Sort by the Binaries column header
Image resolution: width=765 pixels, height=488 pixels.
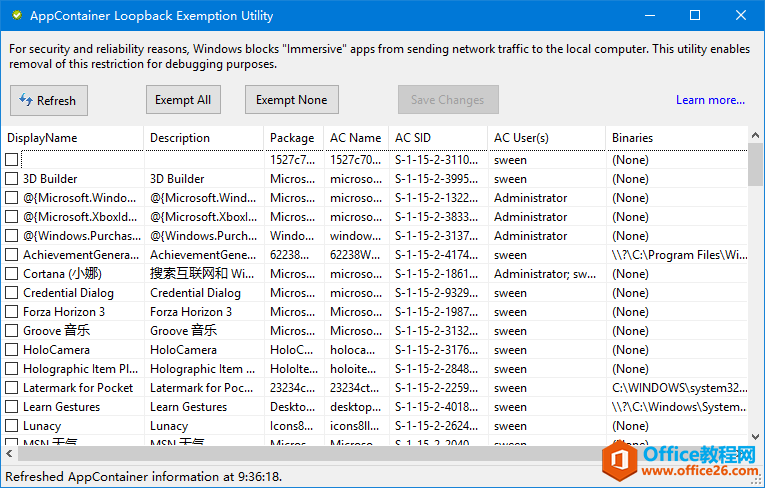pyautogui.click(x=677, y=138)
